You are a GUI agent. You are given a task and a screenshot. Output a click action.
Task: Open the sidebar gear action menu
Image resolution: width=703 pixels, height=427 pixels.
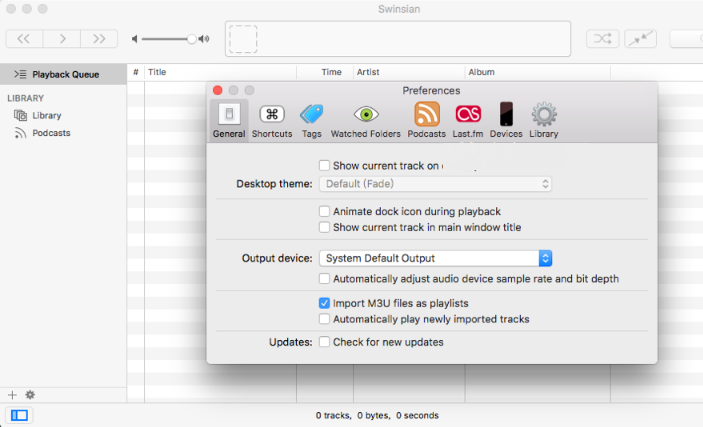(x=30, y=395)
